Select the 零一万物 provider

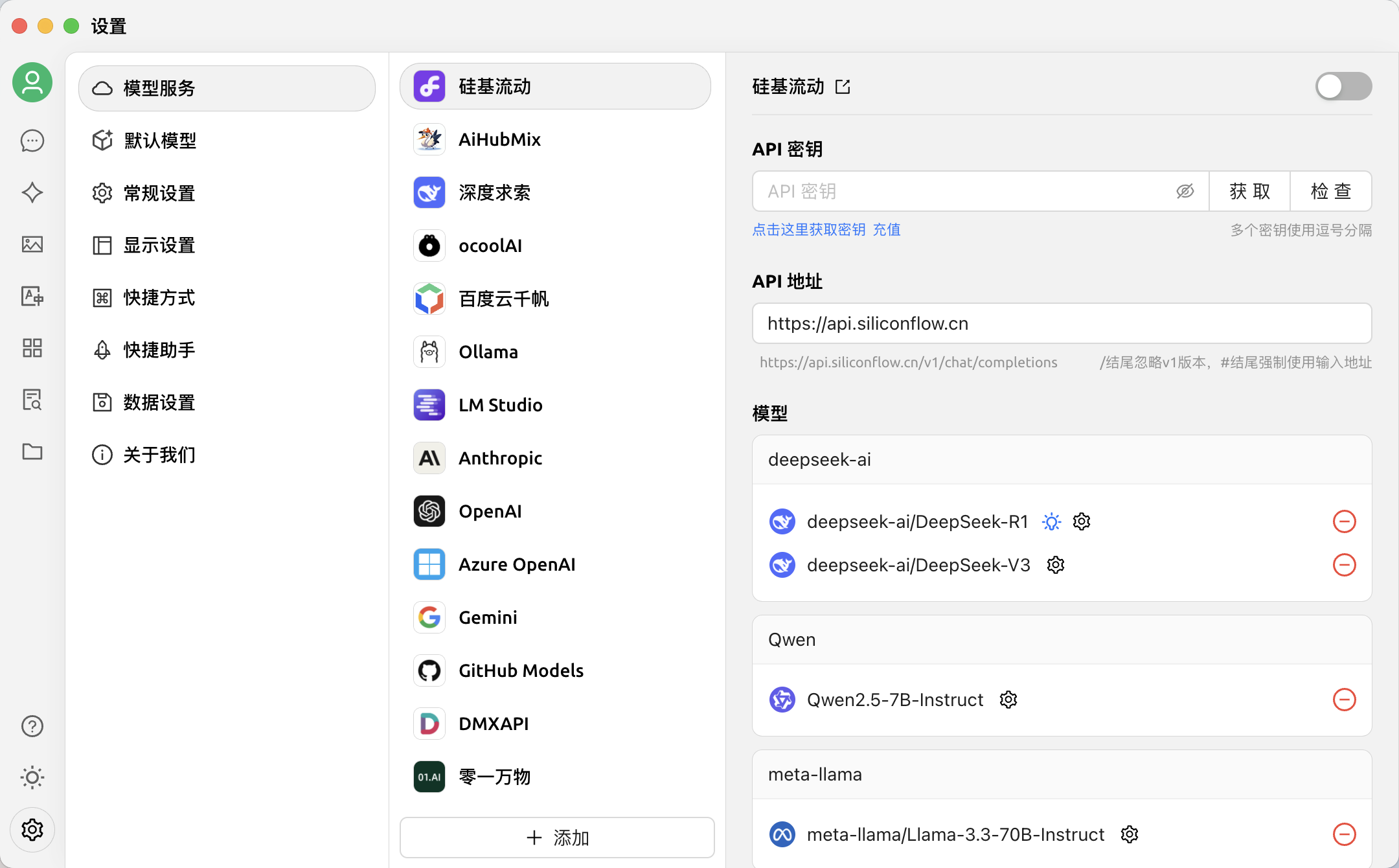555,777
